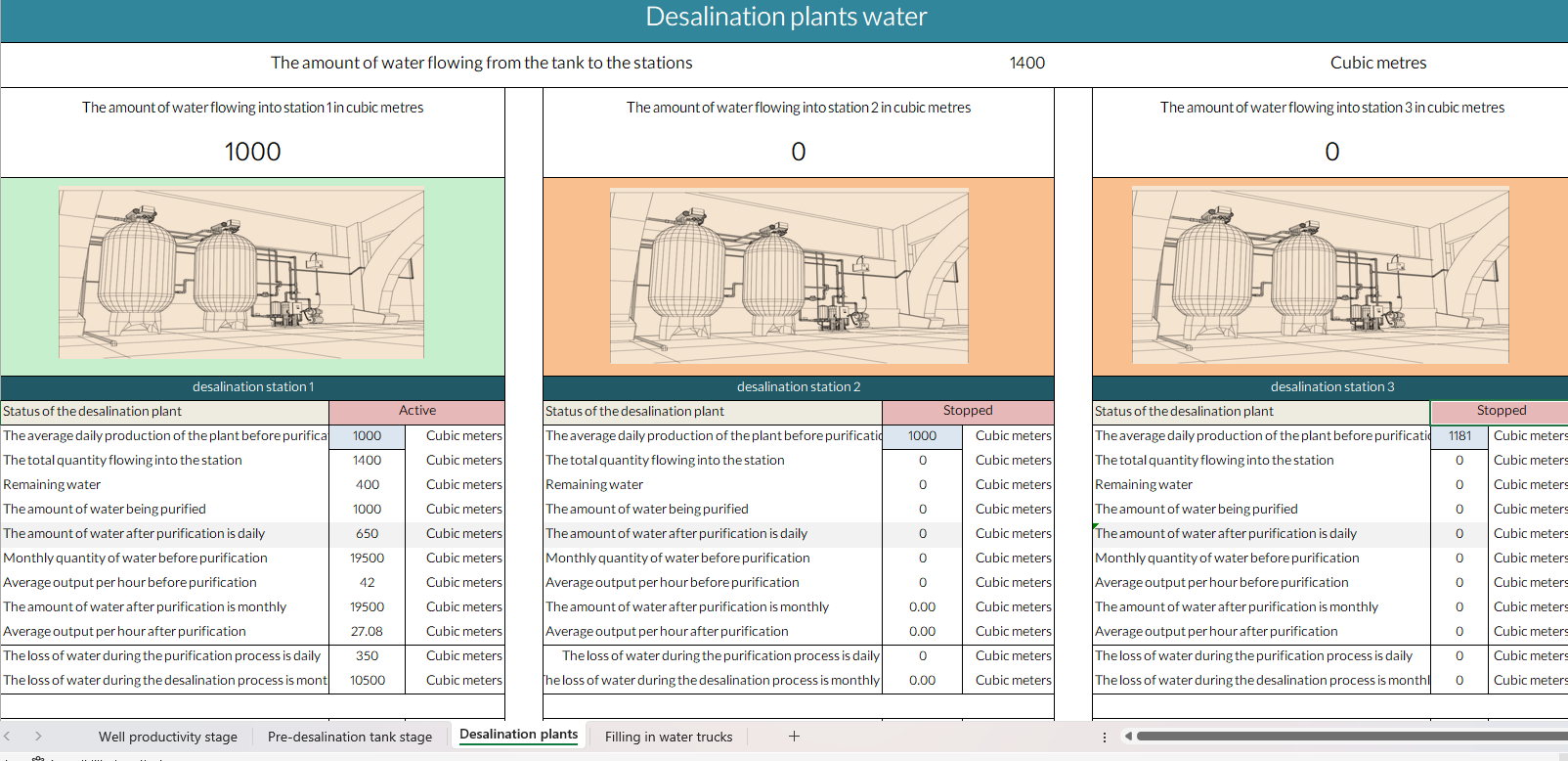The height and width of the screenshot is (761, 1568).
Task: Select station 1 hourly output 42 cell
Action: pos(368,582)
